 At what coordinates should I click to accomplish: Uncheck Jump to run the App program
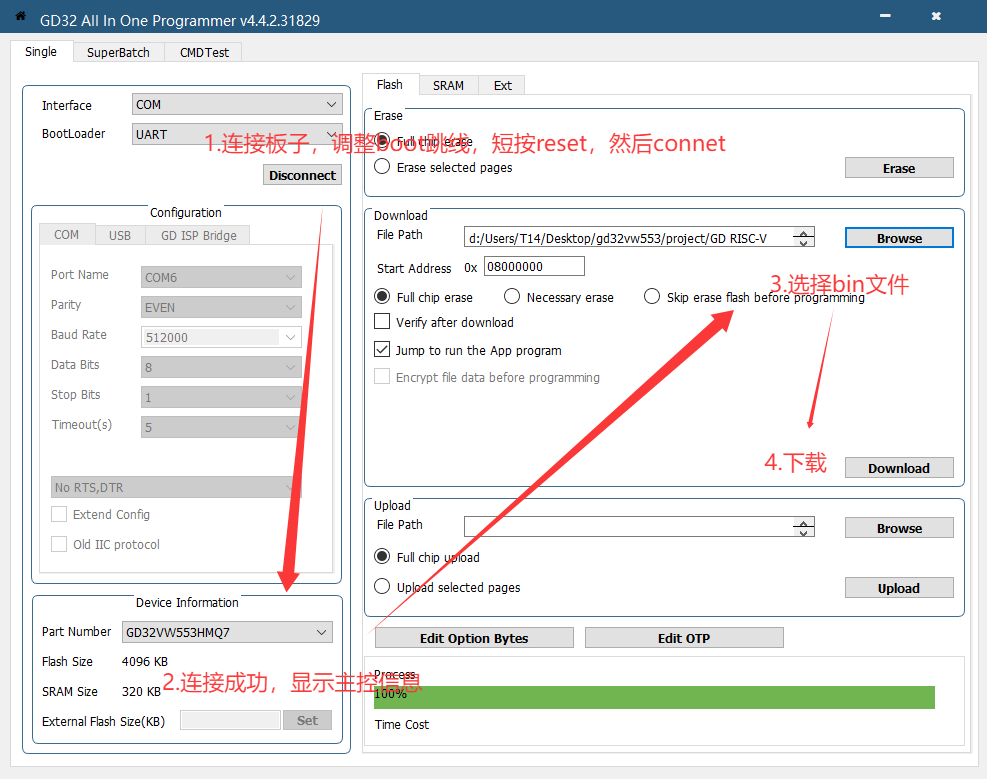(382, 350)
